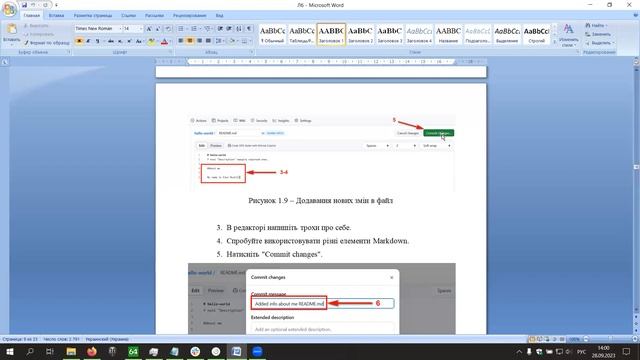Increase paragraph indent
The image size is (640, 360).
coord(229,29)
